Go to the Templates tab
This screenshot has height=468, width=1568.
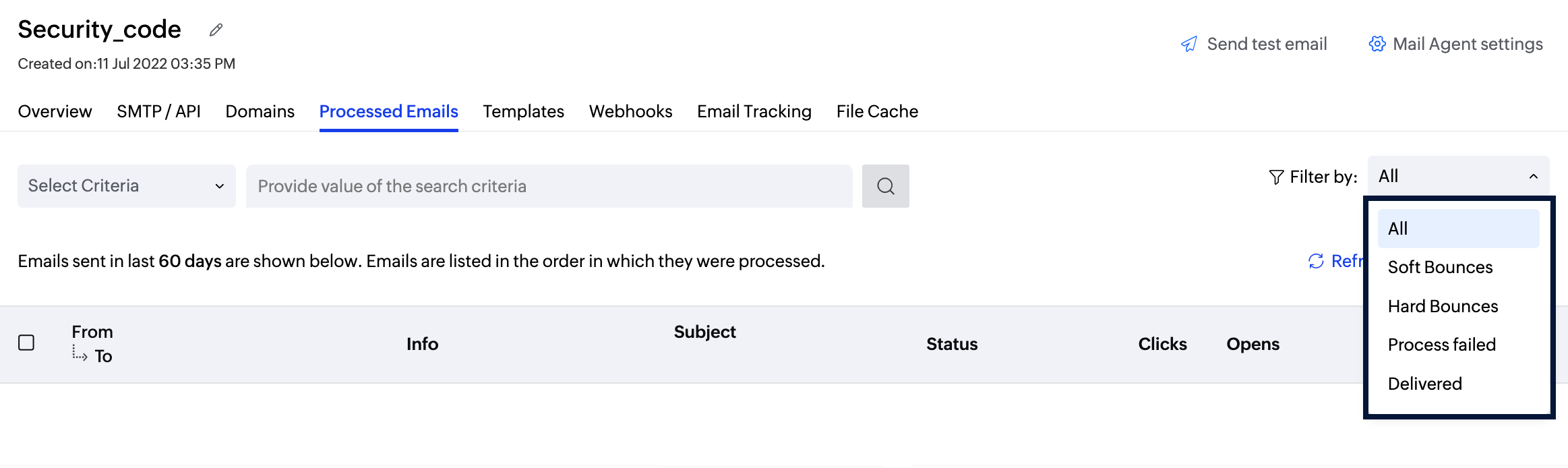click(x=523, y=112)
